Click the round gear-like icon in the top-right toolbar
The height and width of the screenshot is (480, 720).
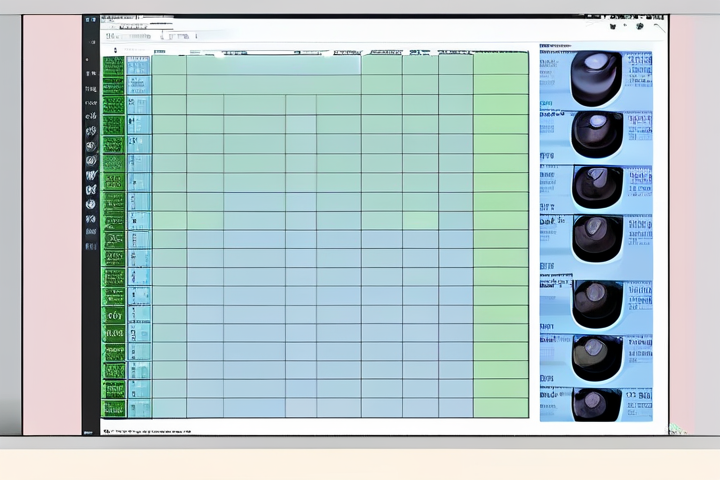click(638, 27)
